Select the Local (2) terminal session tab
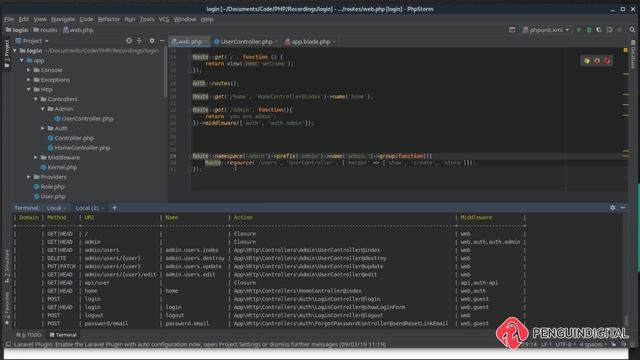 tap(89, 208)
